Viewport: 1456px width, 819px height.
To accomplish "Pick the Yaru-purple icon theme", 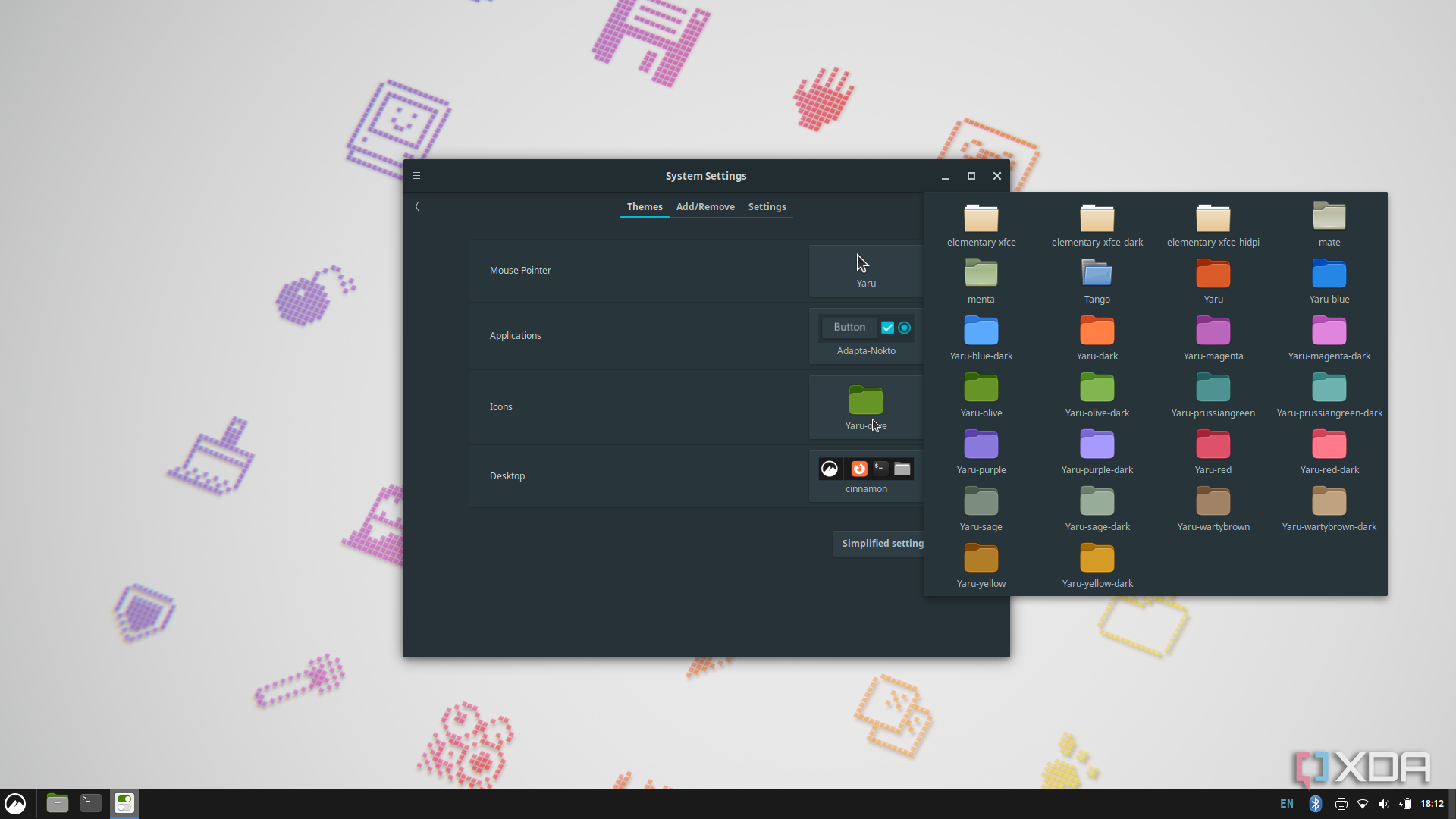I will [981, 453].
